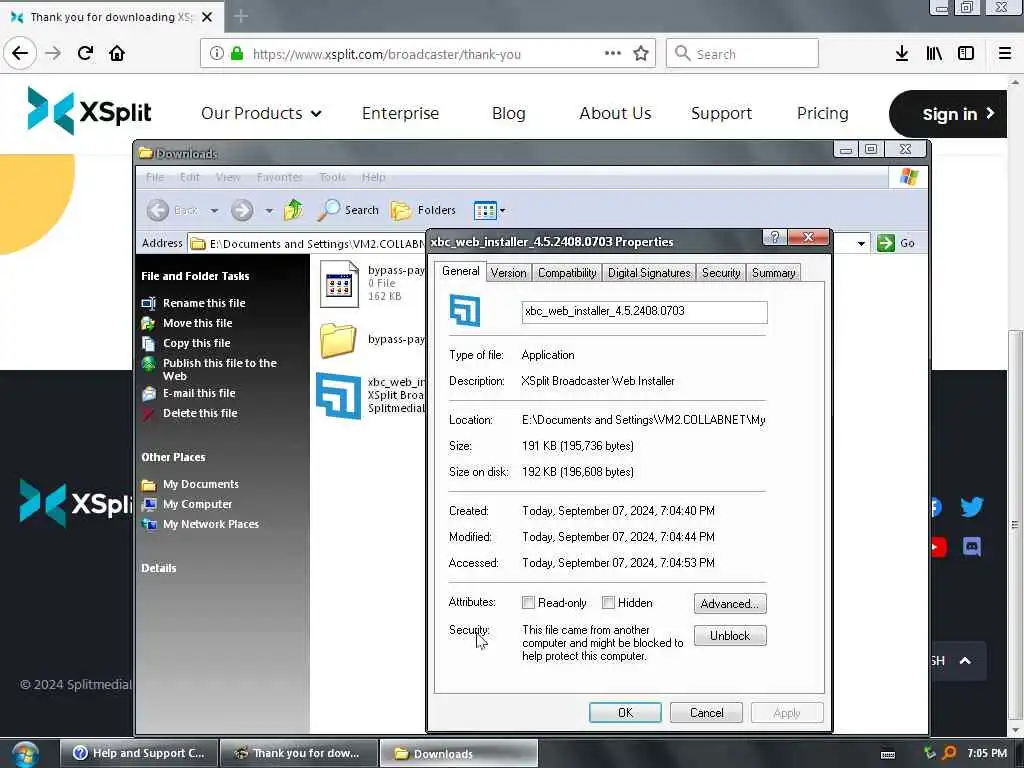The width and height of the screenshot is (1024, 768).
Task: Switch to Compatibility tab
Action: 567,273
